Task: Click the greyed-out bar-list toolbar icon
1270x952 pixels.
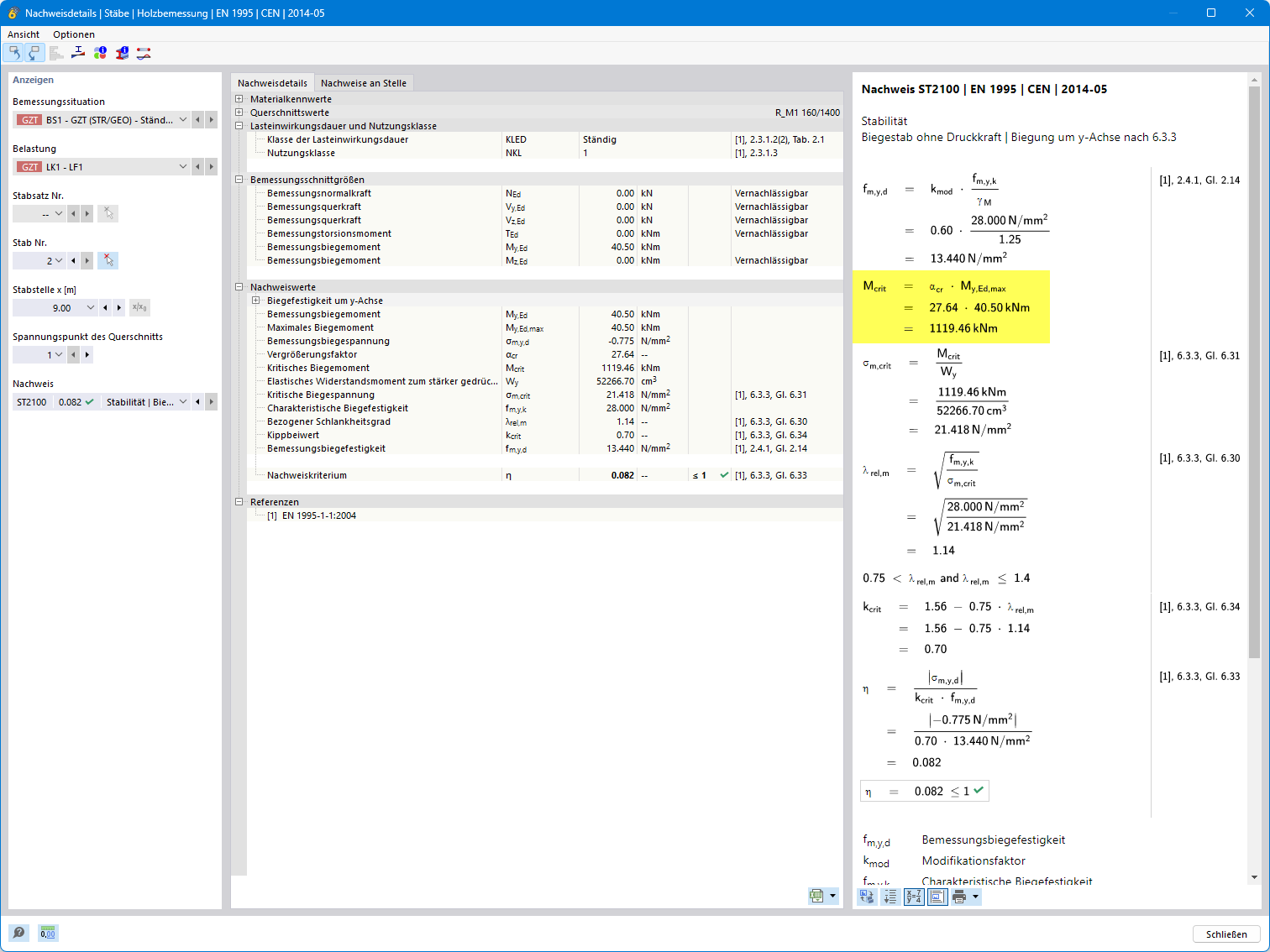Action: click(x=56, y=53)
